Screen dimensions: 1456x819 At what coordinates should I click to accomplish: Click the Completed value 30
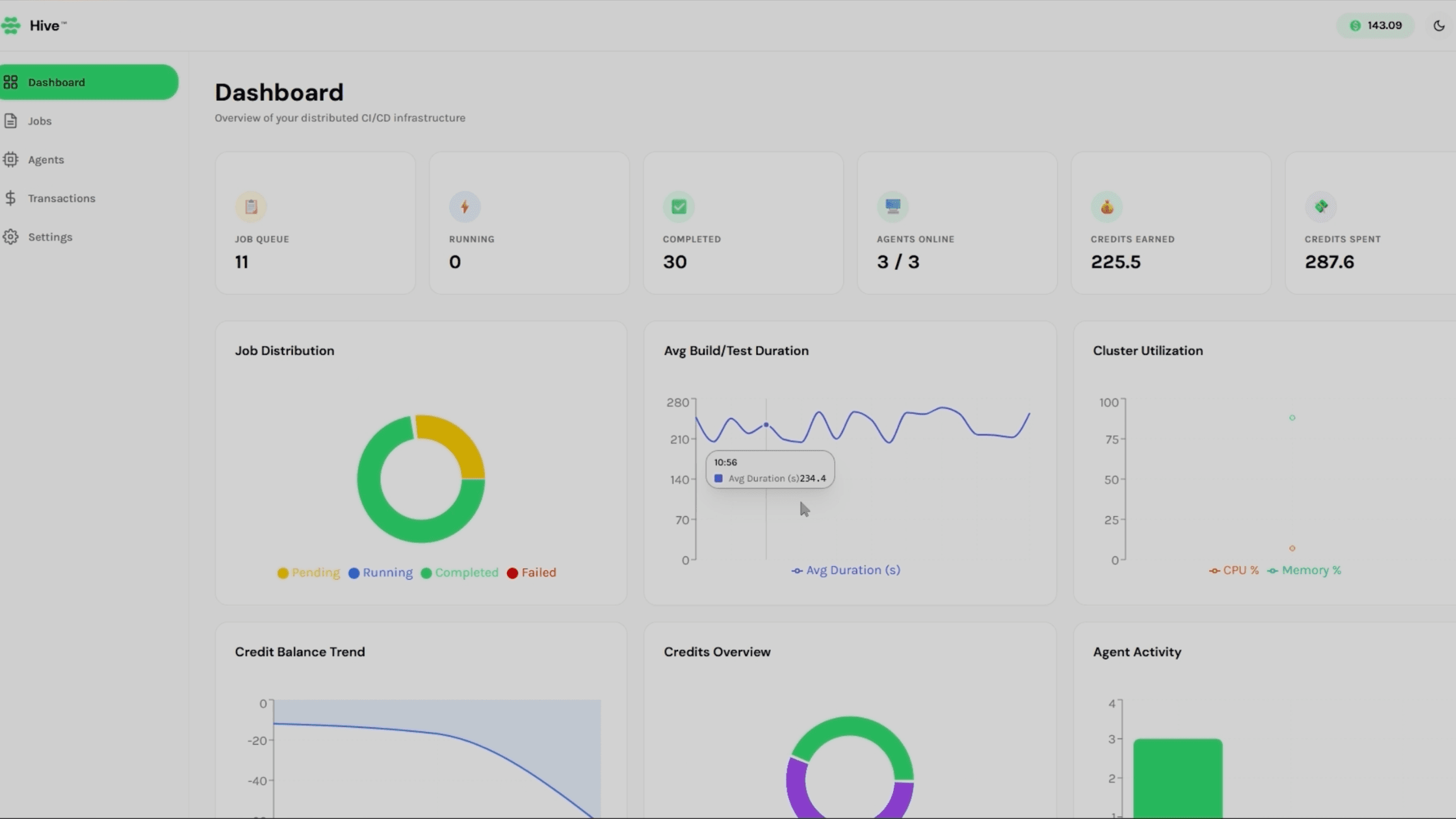tap(675, 262)
